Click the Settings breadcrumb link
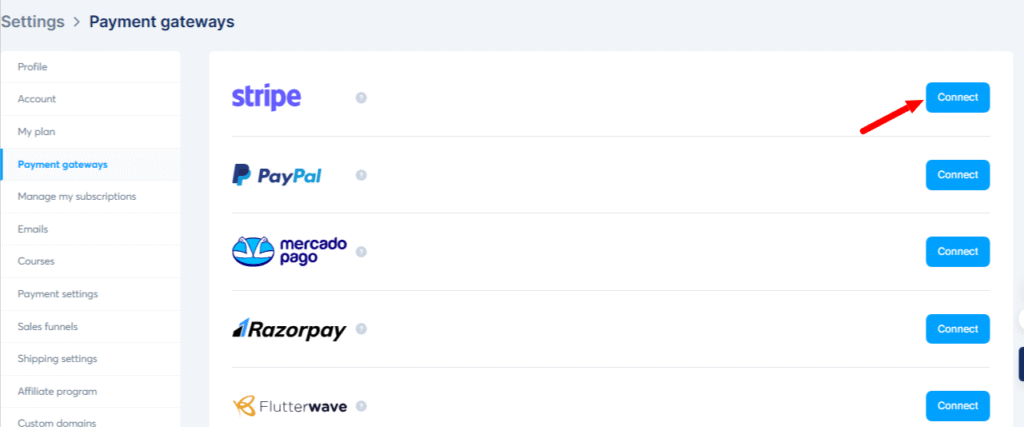 [33, 22]
